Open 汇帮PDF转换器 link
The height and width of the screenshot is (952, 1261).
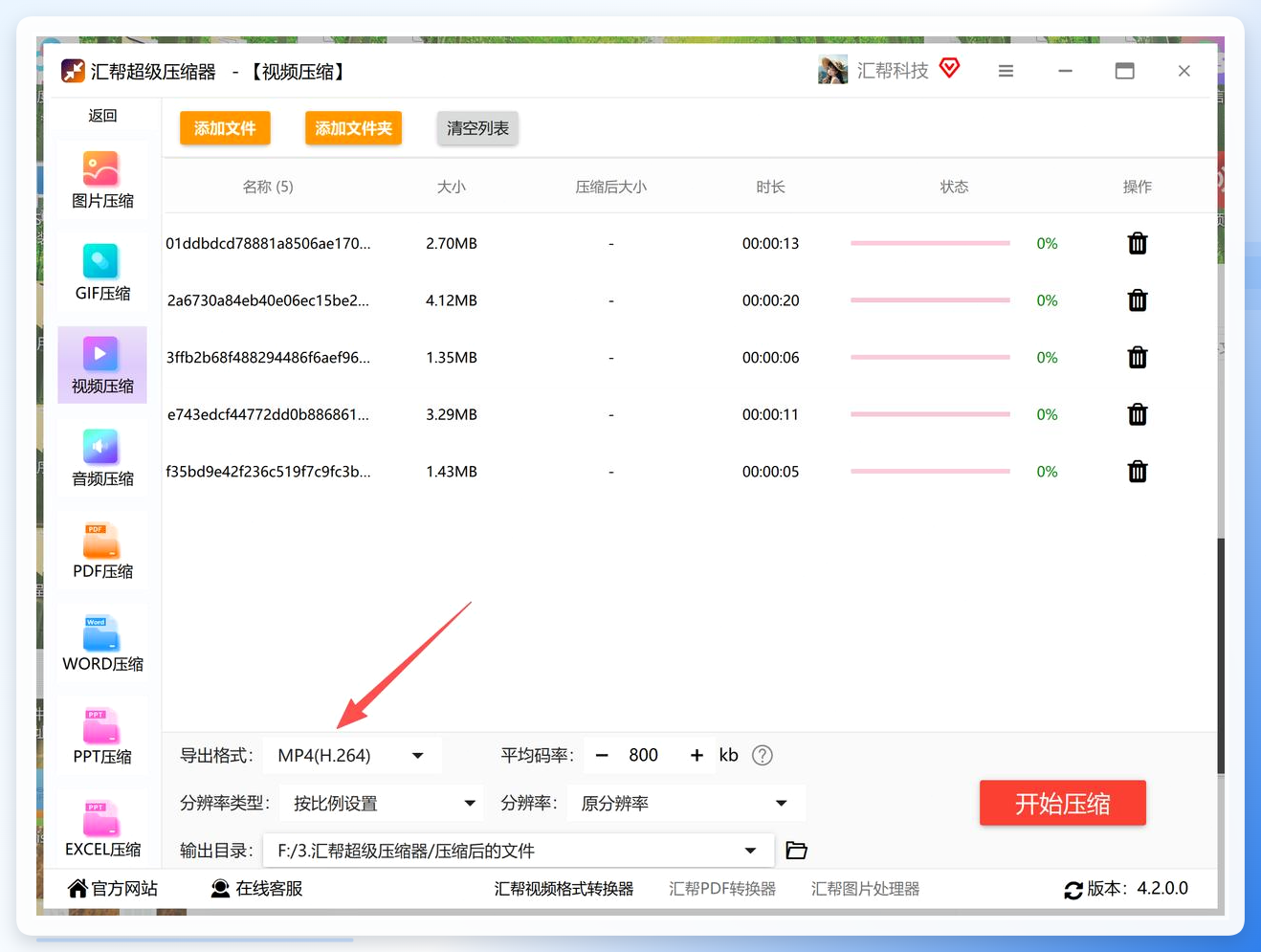722,889
